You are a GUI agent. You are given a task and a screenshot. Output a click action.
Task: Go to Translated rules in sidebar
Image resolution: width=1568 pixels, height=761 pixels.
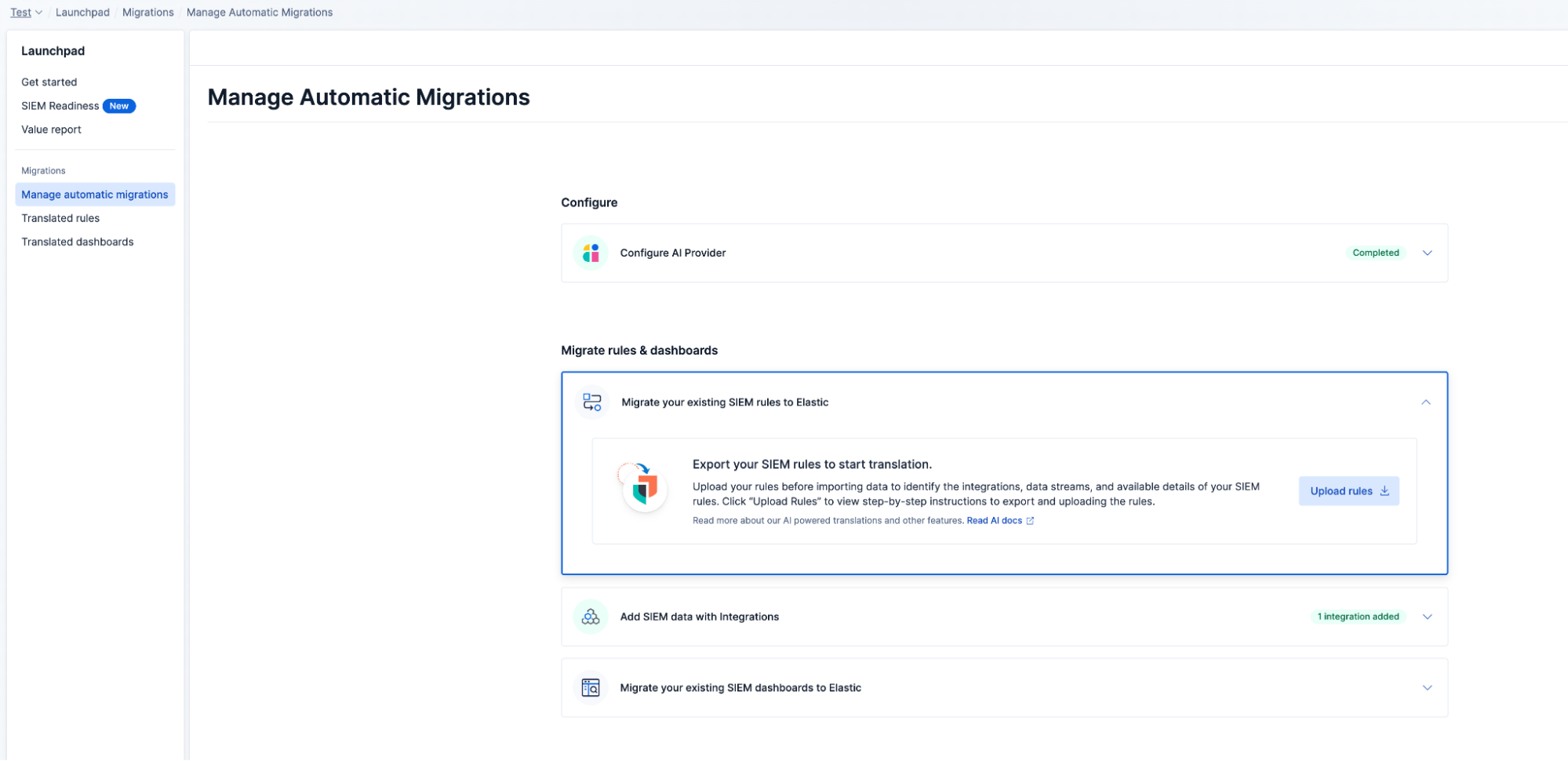click(60, 218)
